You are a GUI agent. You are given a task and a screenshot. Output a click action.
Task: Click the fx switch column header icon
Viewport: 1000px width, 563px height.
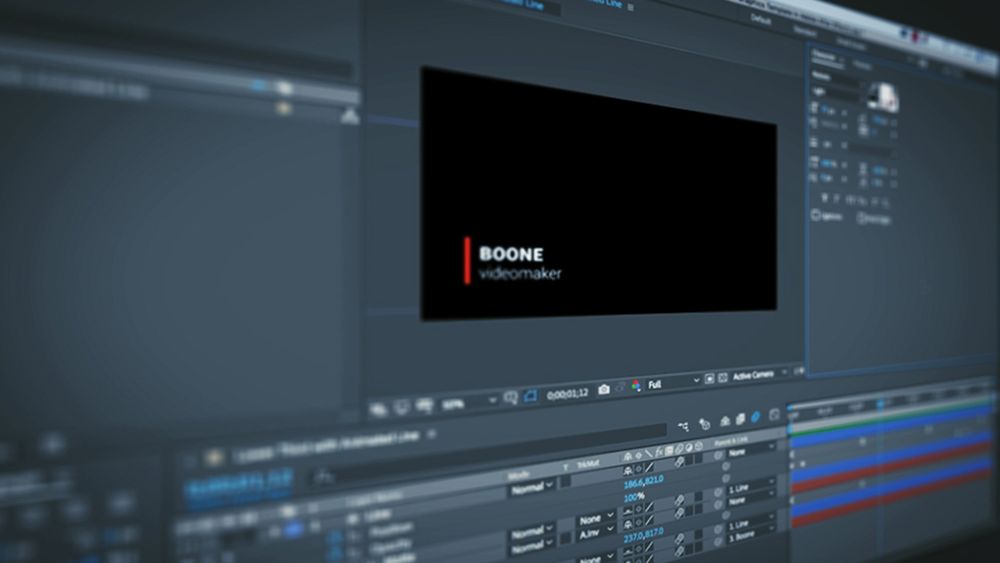659,451
